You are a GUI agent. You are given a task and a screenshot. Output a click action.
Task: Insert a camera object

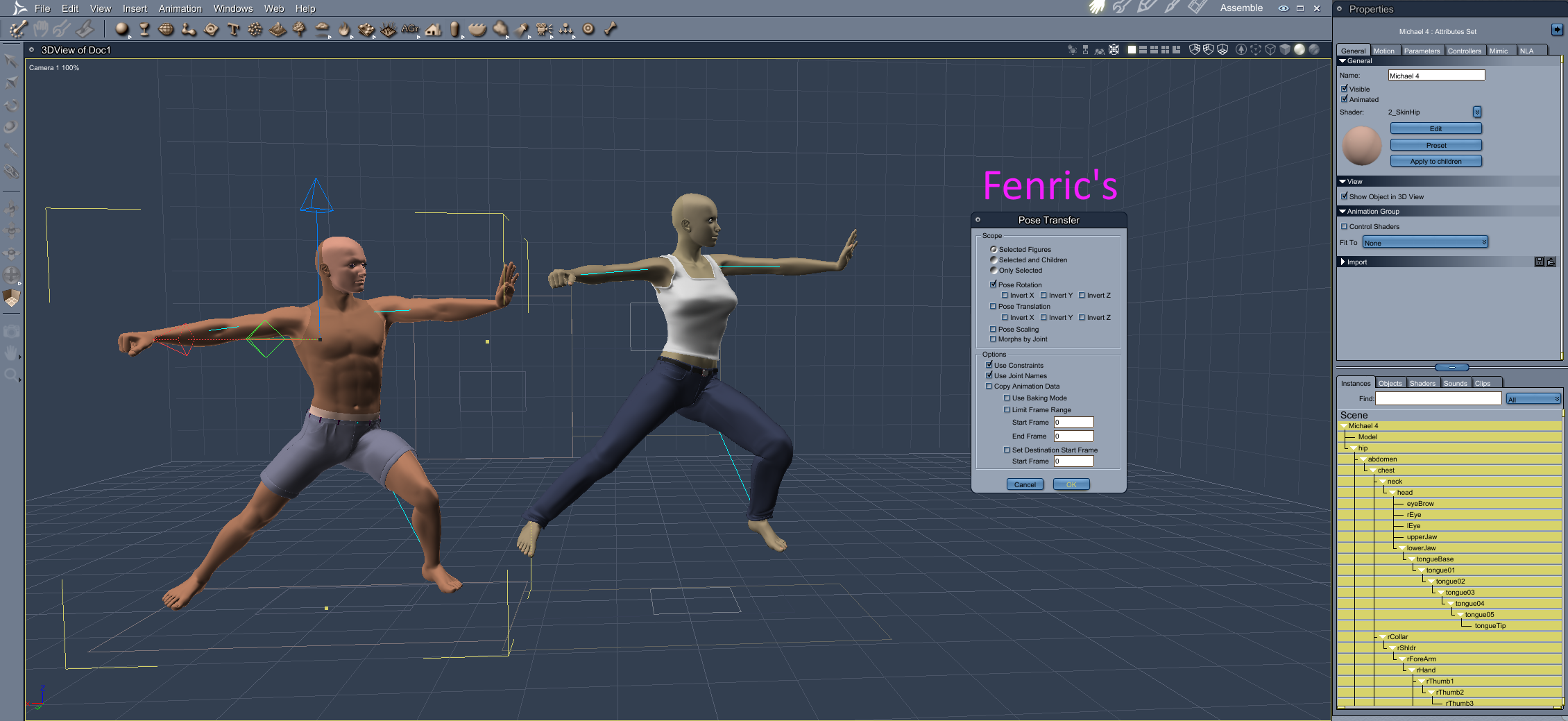click(x=544, y=29)
